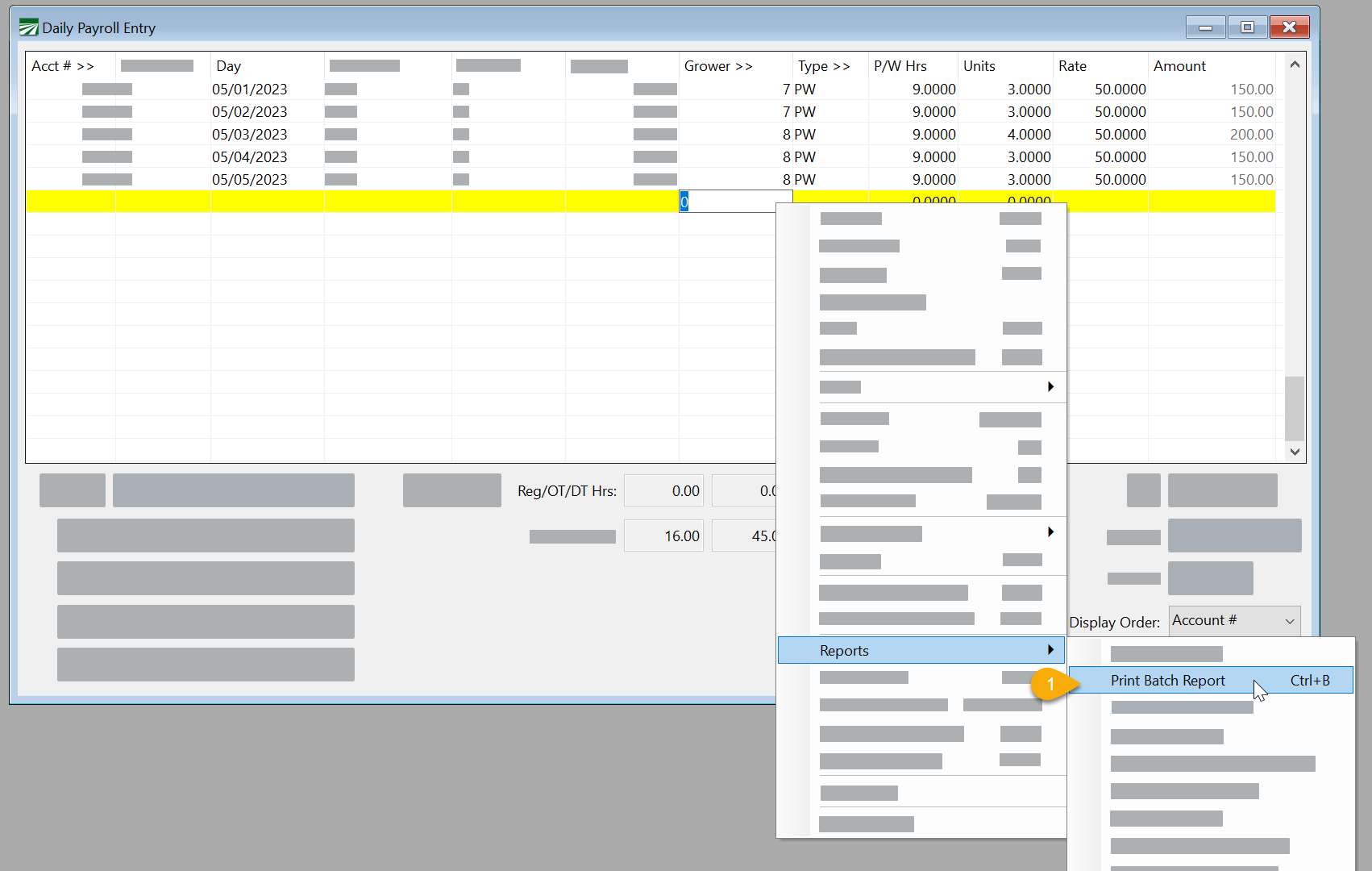Click the grid's scroll down arrow
Viewport: 1372px width, 871px height.
1295,452
